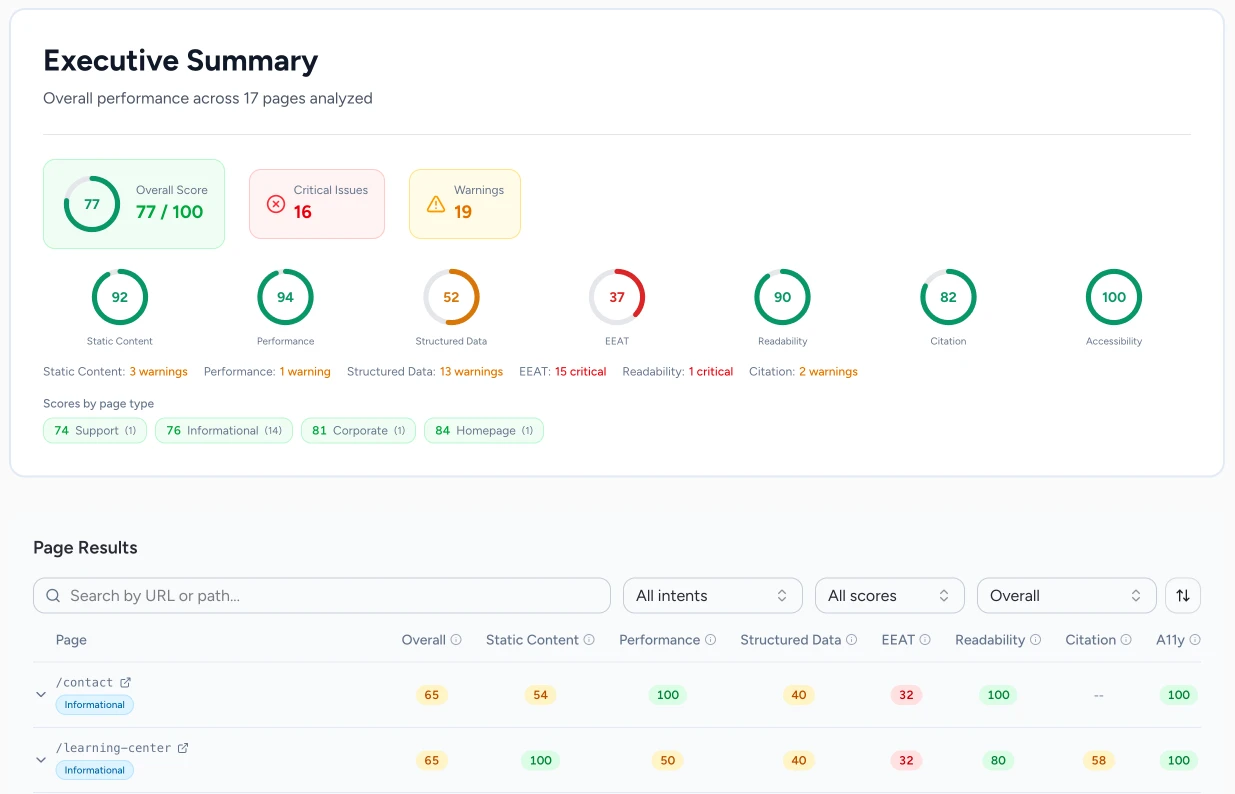Select the Support page type chip
The width and height of the screenshot is (1235, 794).
coord(94,430)
